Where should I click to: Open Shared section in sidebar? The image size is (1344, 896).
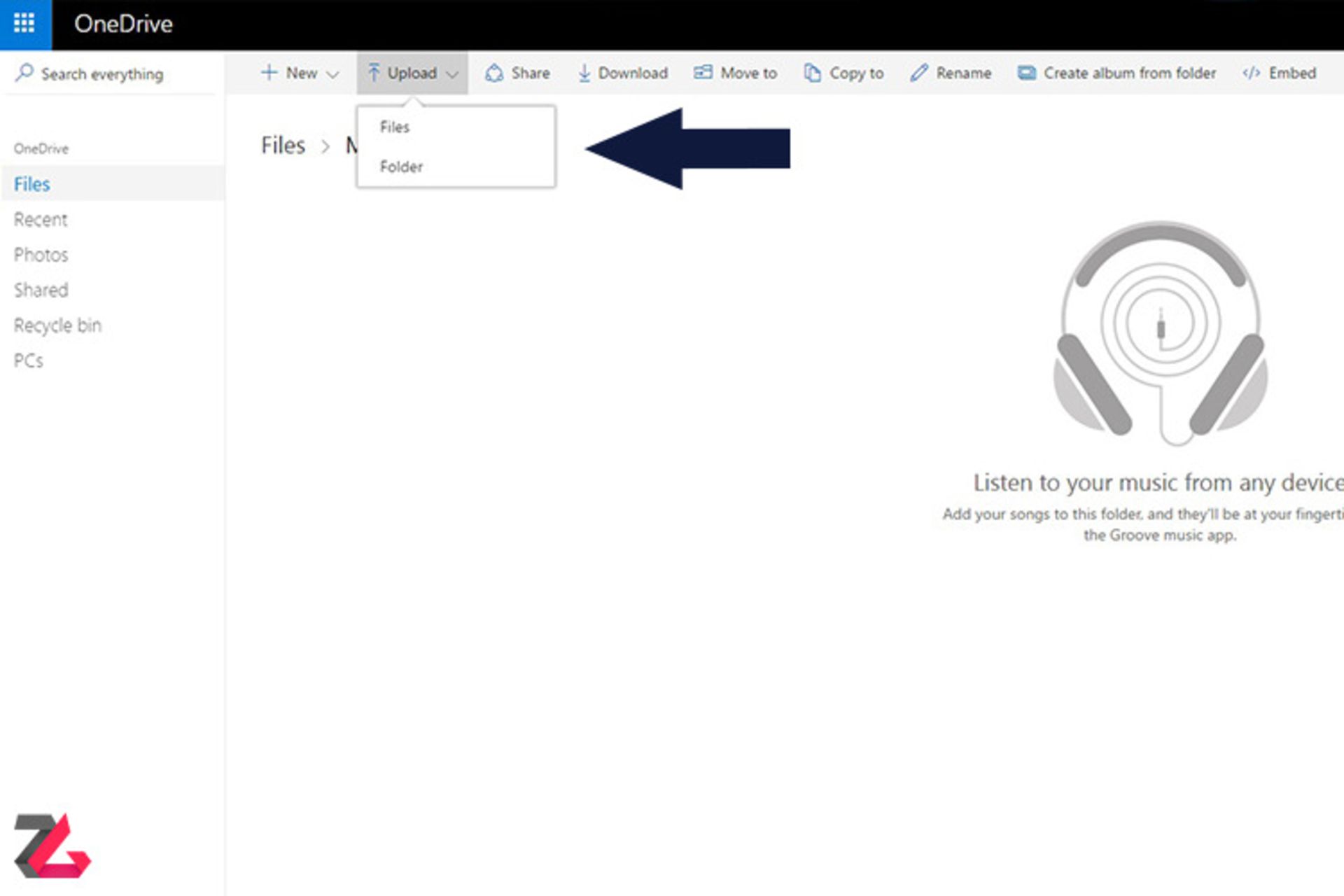[41, 290]
